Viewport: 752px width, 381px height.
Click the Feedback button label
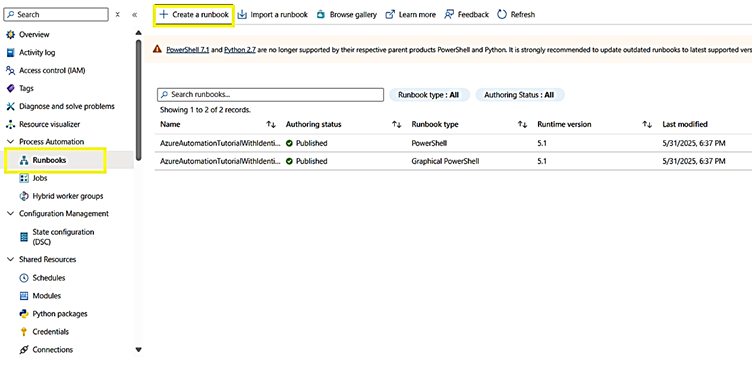(x=473, y=14)
